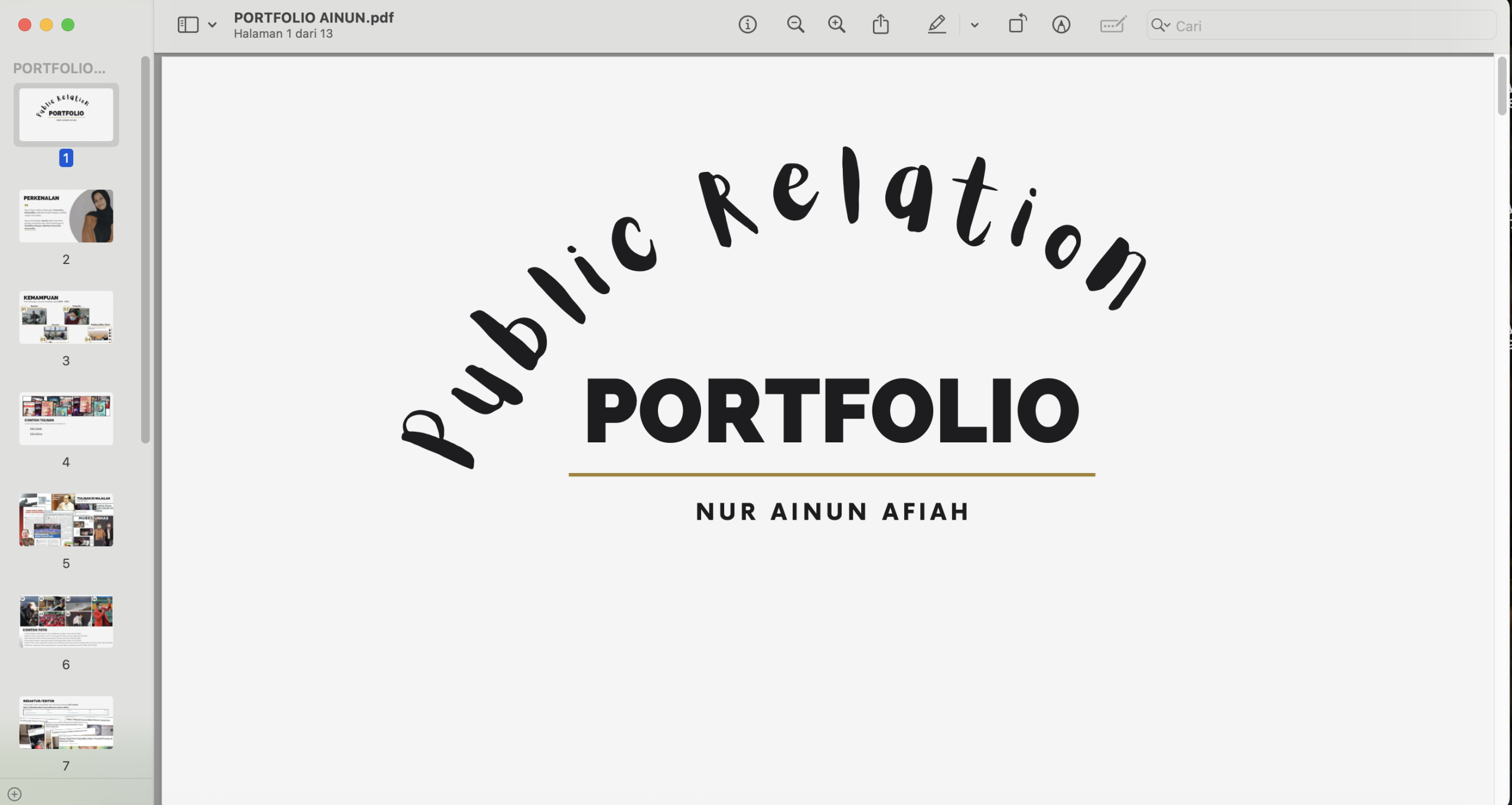1512x805 pixels.
Task: Open the form filling toolbar icon
Action: (1113, 25)
